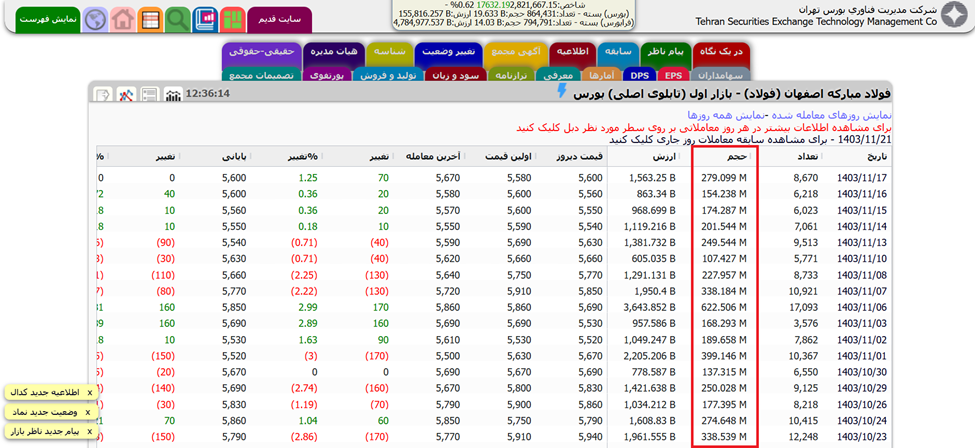Open the حقیقی-حقوقی tab
Screen dimensions: 975x448
tap(261, 54)
